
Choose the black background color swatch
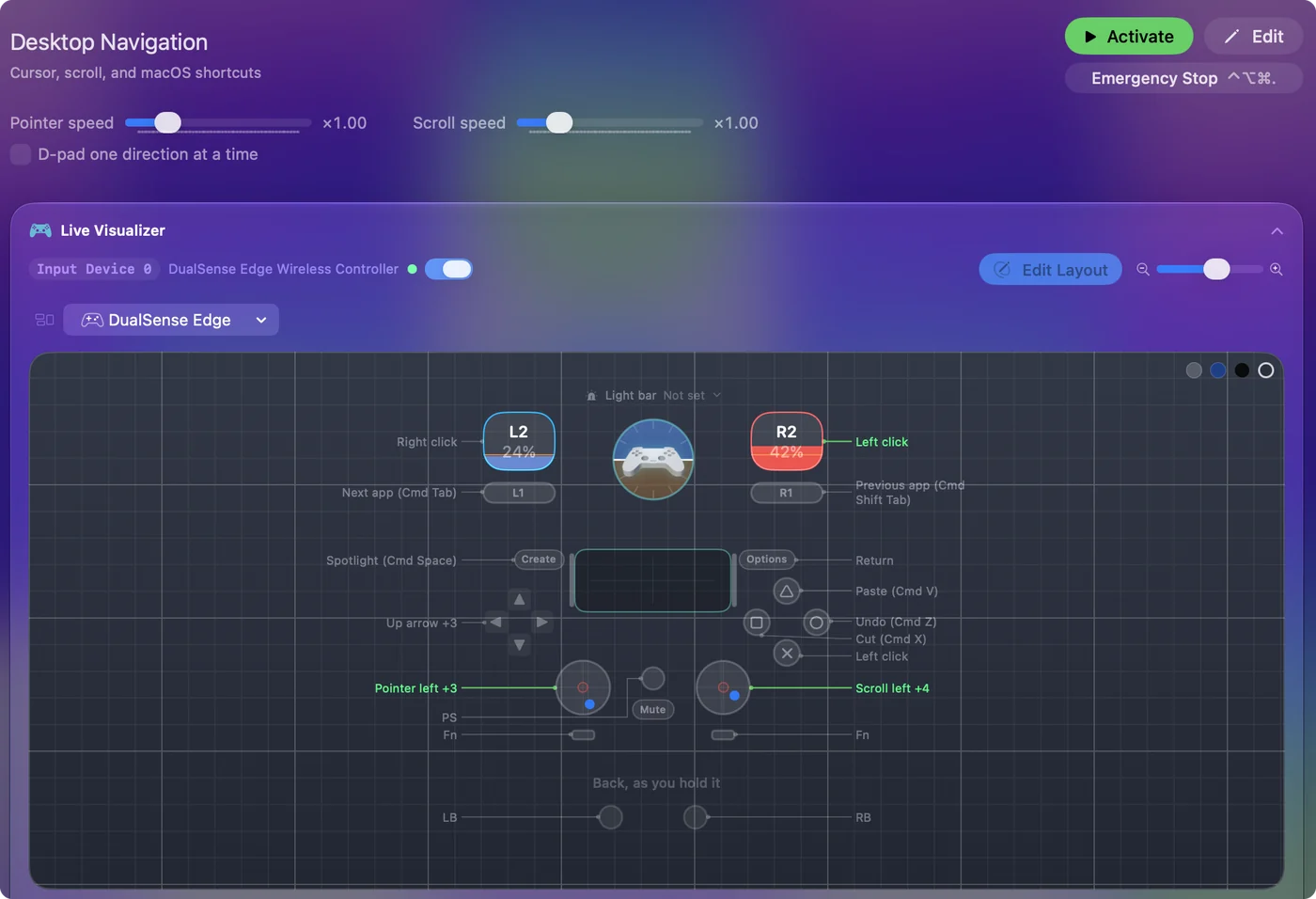pos(1242,371)
